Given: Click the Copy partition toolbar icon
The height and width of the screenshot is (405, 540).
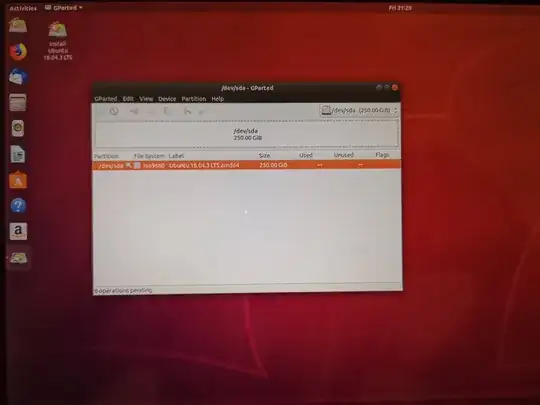Looking at the screenshot, I should pyautogui.click(x=152, y=111).
